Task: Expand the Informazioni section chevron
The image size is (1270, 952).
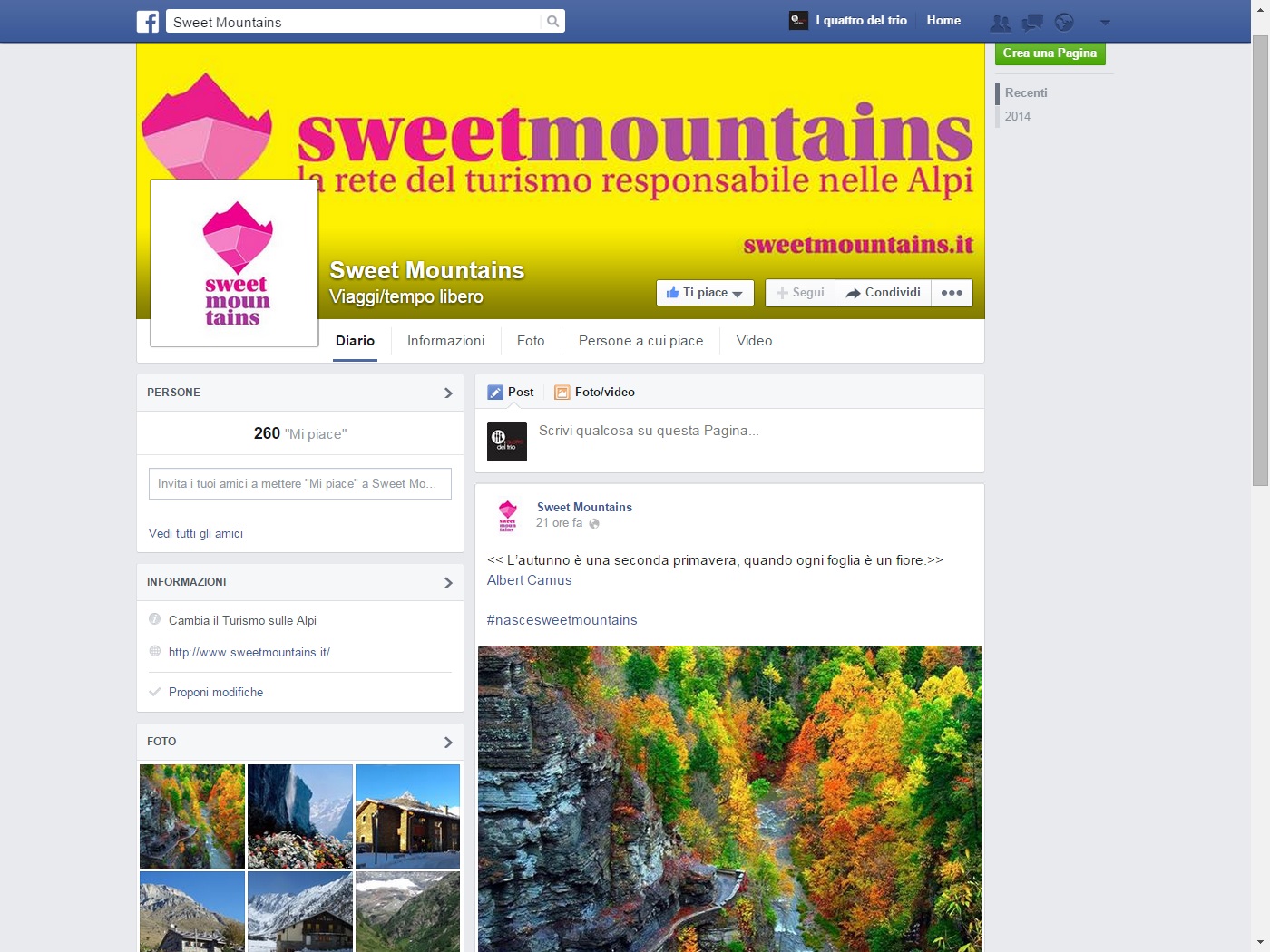Action: [x=448, y=582]
